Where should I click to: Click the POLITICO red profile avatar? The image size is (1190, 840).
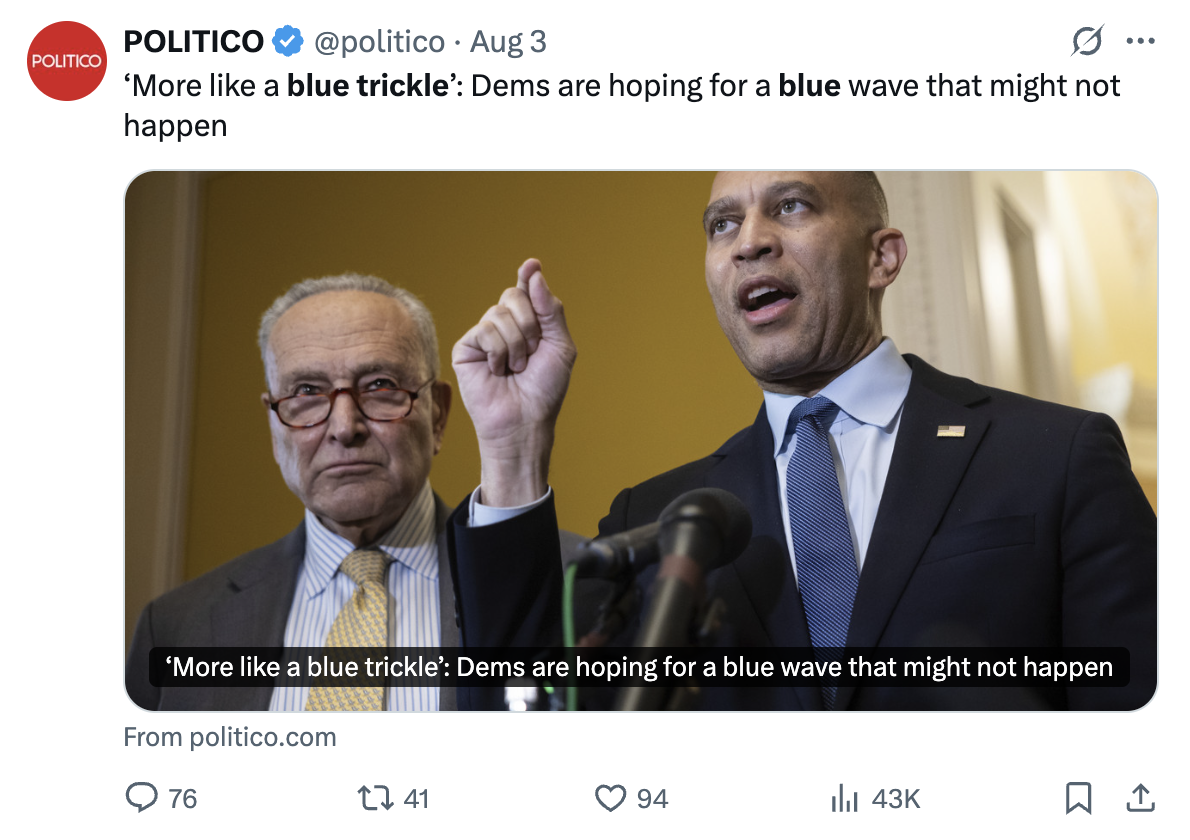(66, 62)
